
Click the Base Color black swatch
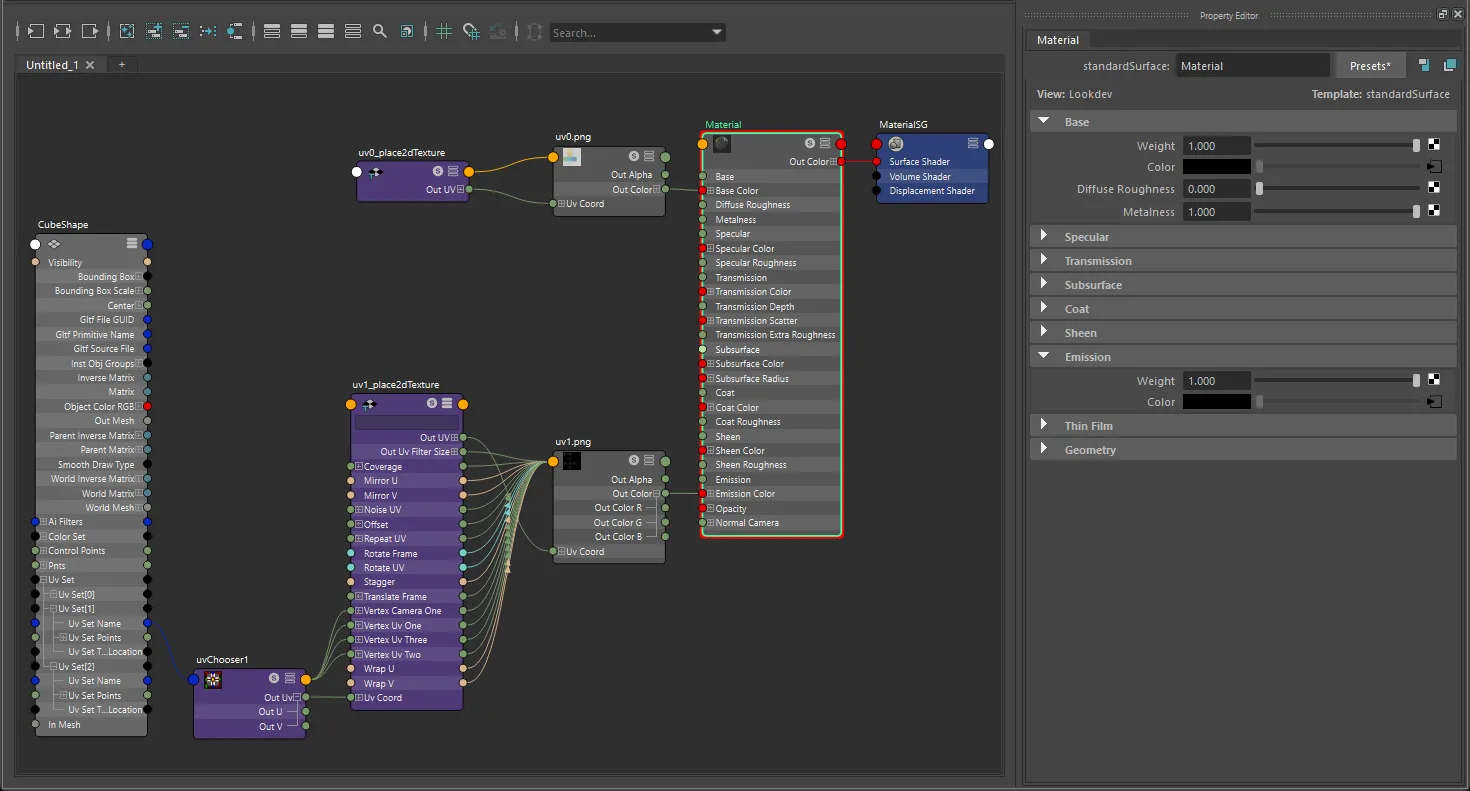[x=1217, y=167]
